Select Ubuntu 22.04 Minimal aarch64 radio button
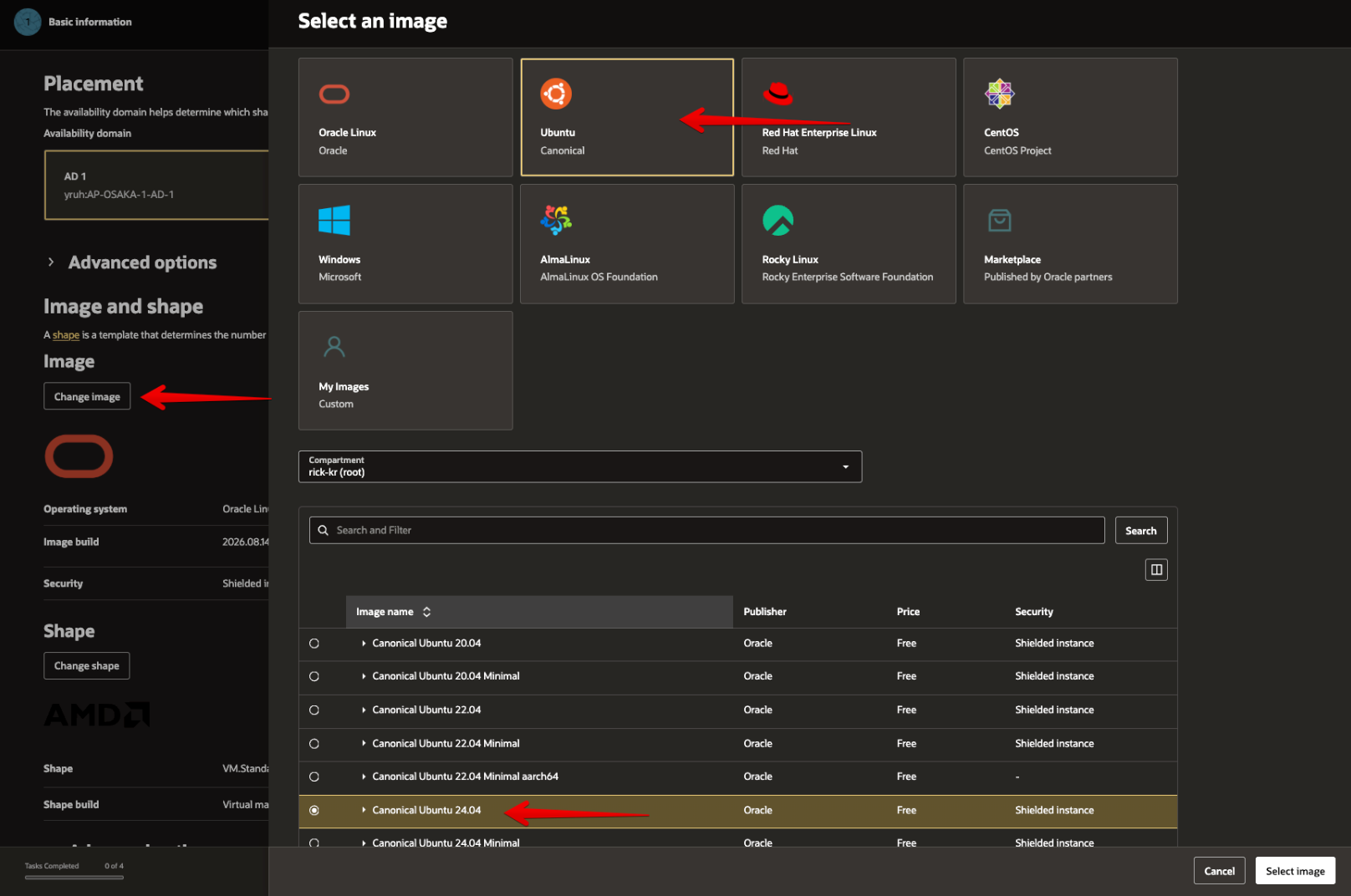1351x896 pixels. 314,776
